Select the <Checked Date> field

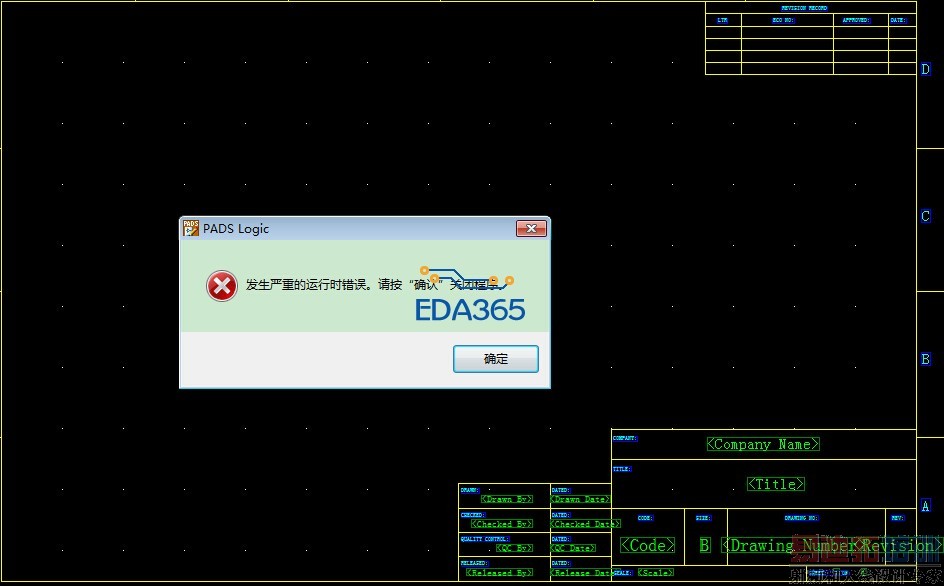click(586, 524)
